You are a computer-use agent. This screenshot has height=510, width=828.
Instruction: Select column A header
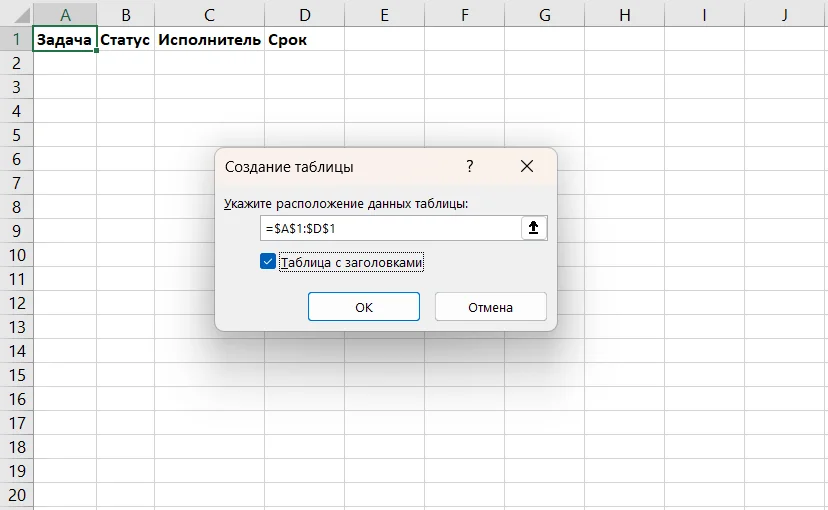[x=65, y=14]
